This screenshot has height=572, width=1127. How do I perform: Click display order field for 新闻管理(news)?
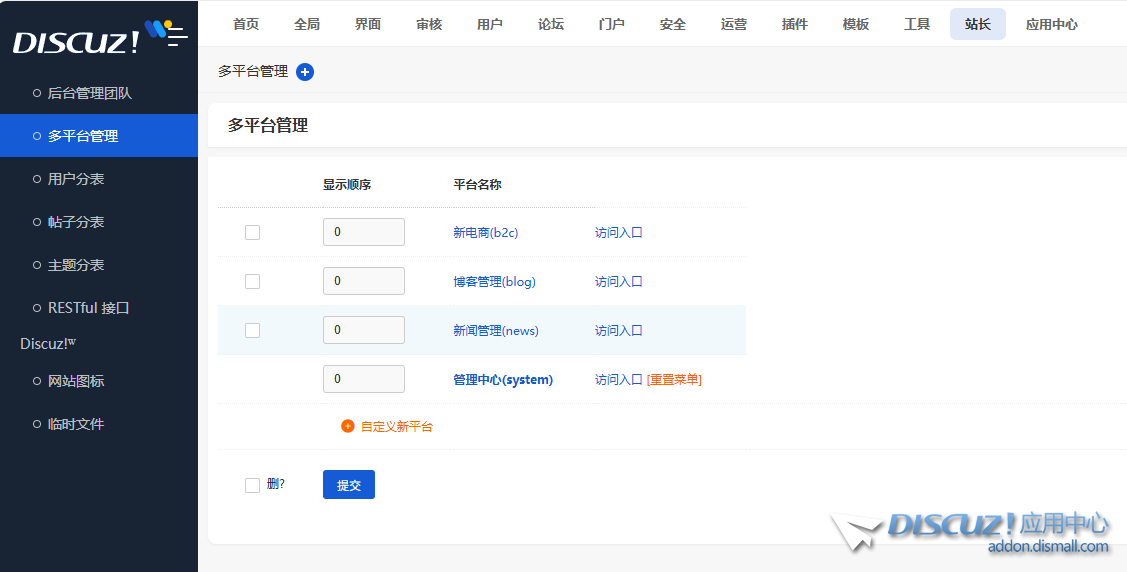coord(363,330)
